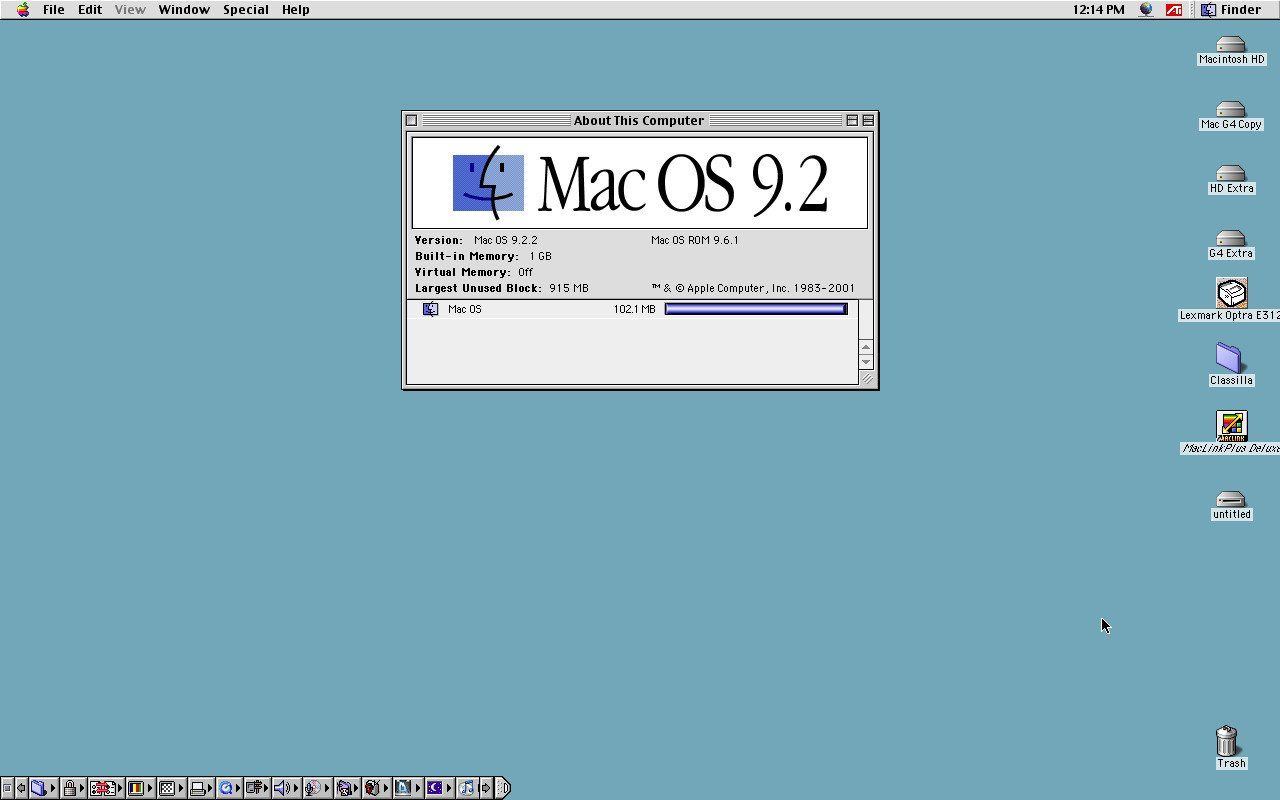The width and height of the screenshot is (1280, 800).
Task: Open the Monitor resolution strip module
Action: [170, 788]
